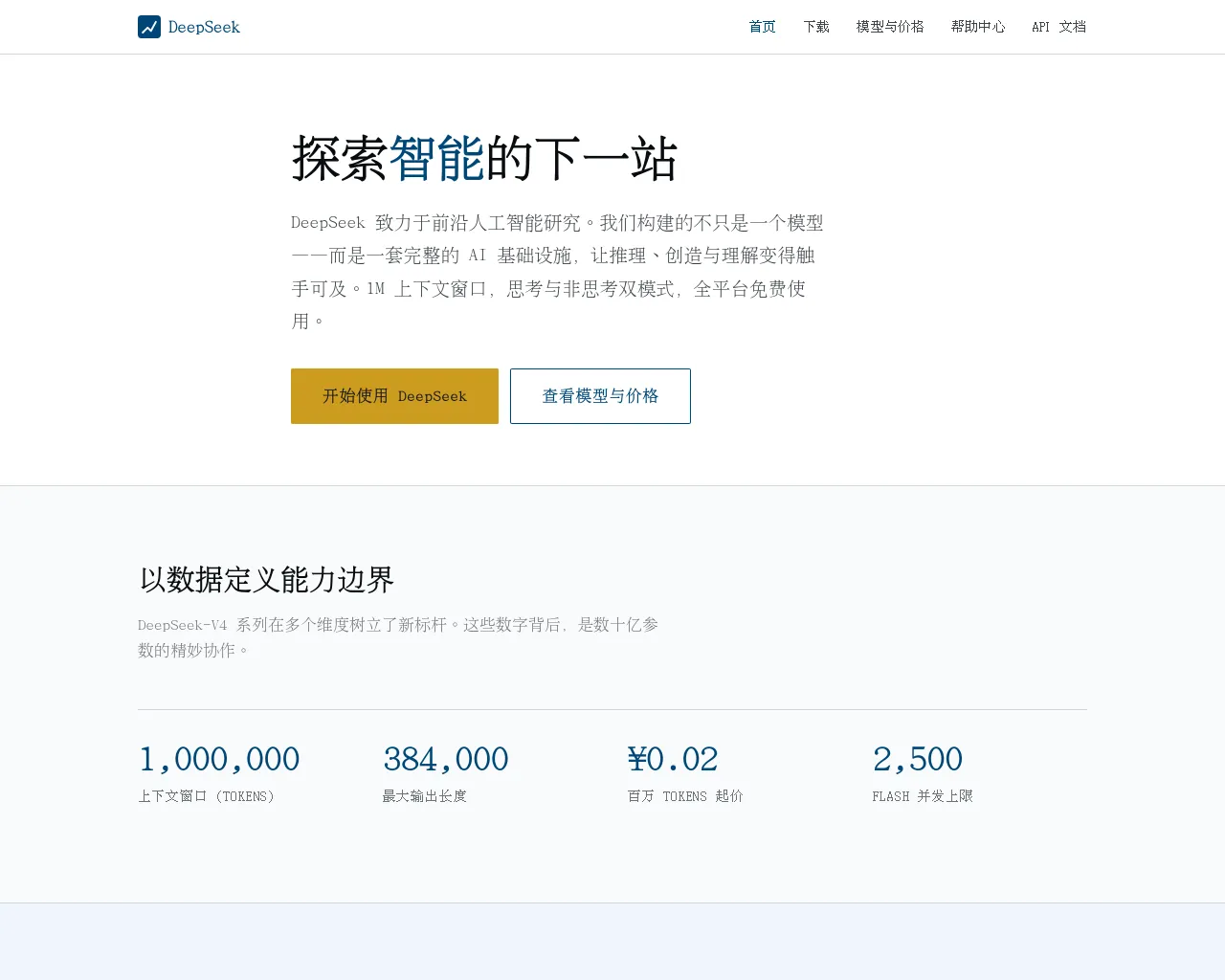The width and height of the screenshot is (1225, 980).
Task: Click the 1,000,000 context window figure
Action: [x=219, y=759]
